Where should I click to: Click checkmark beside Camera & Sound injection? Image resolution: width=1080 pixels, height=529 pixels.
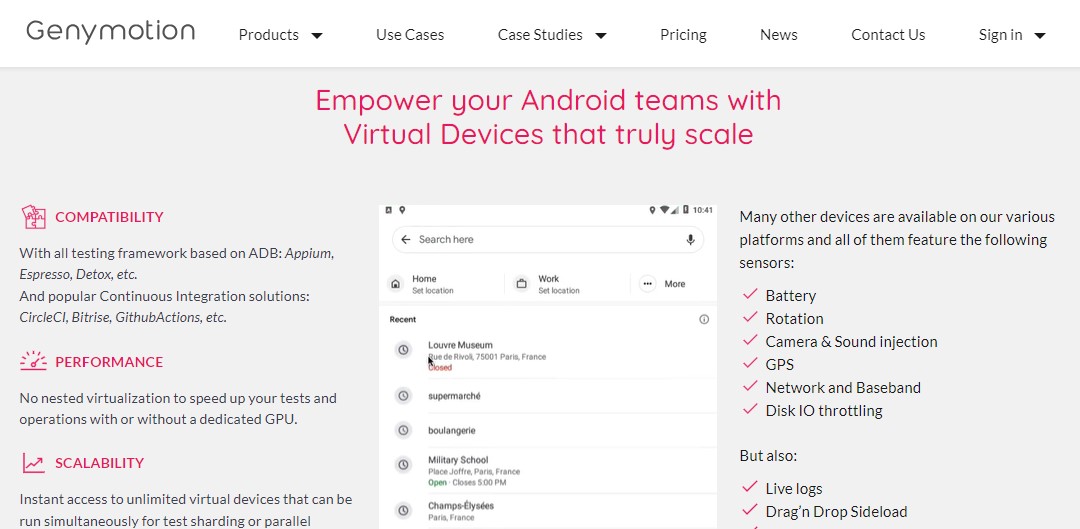coord(750,340)
